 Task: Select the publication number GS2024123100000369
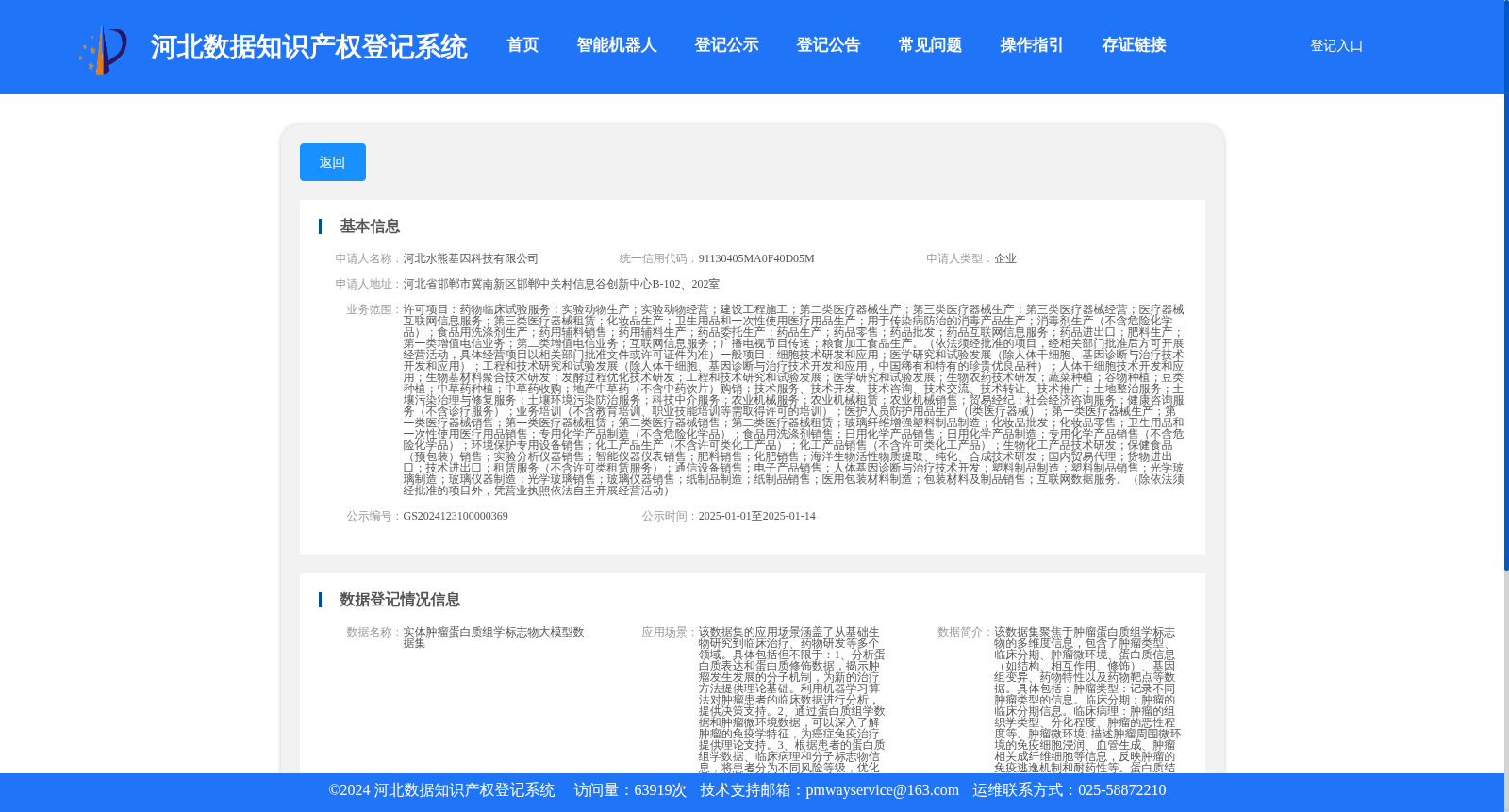(x=456, y=516)
